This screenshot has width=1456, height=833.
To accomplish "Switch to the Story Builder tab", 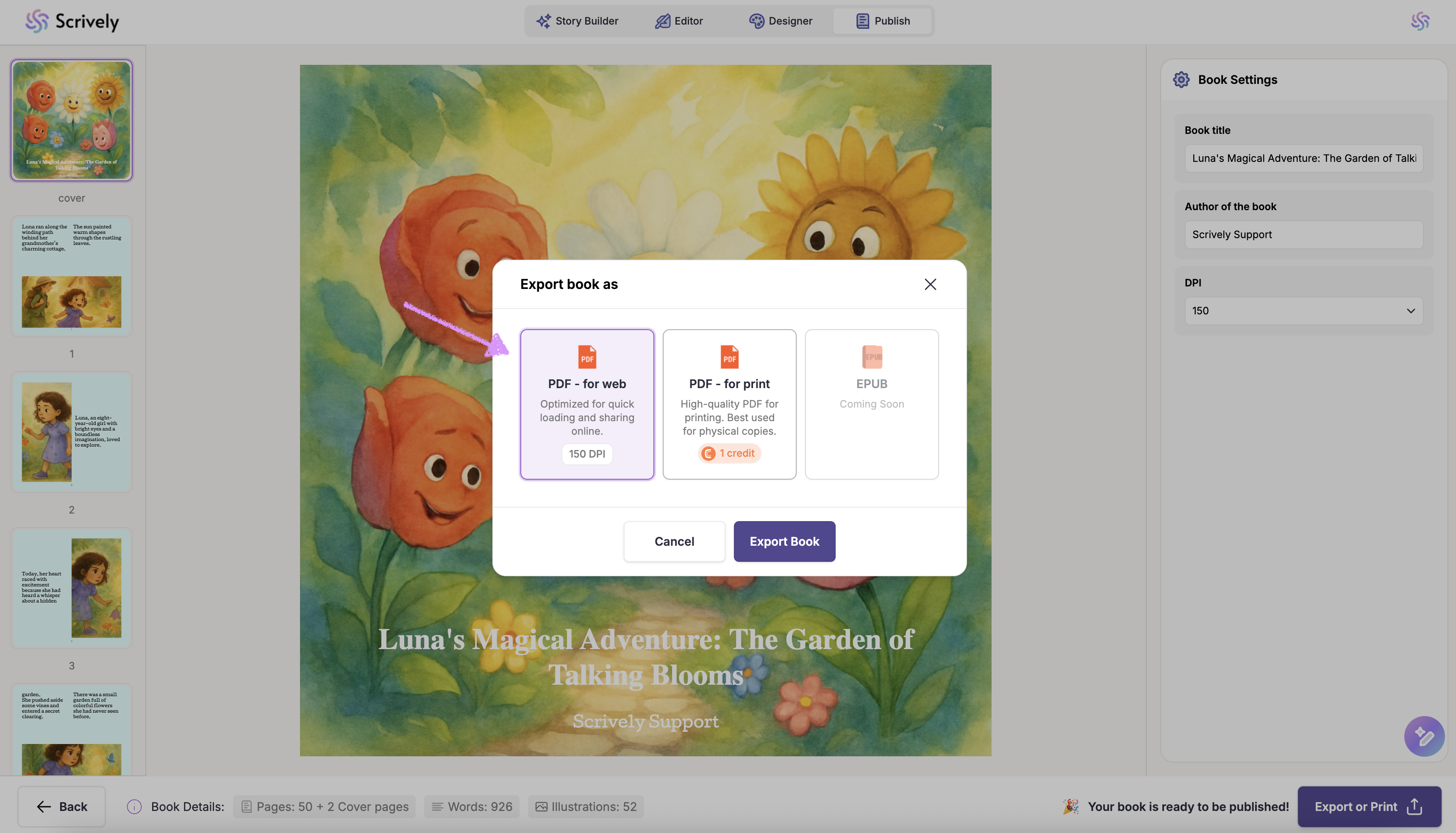I will [577, 21].
